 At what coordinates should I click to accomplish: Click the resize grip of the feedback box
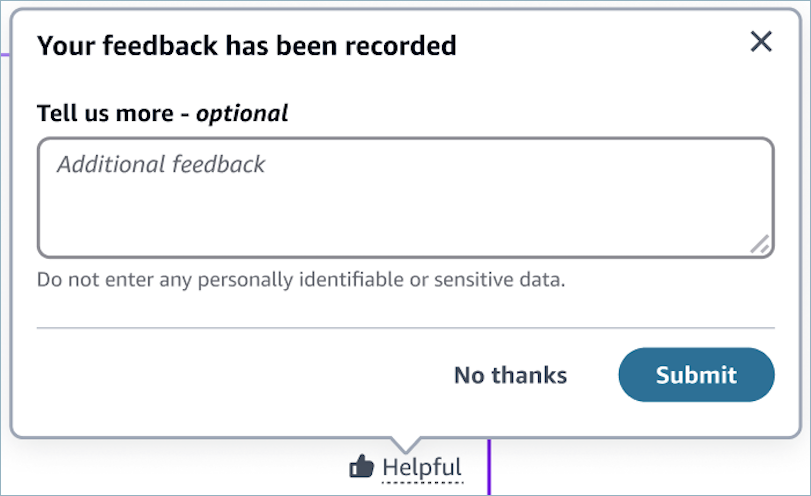pos(760,243)
